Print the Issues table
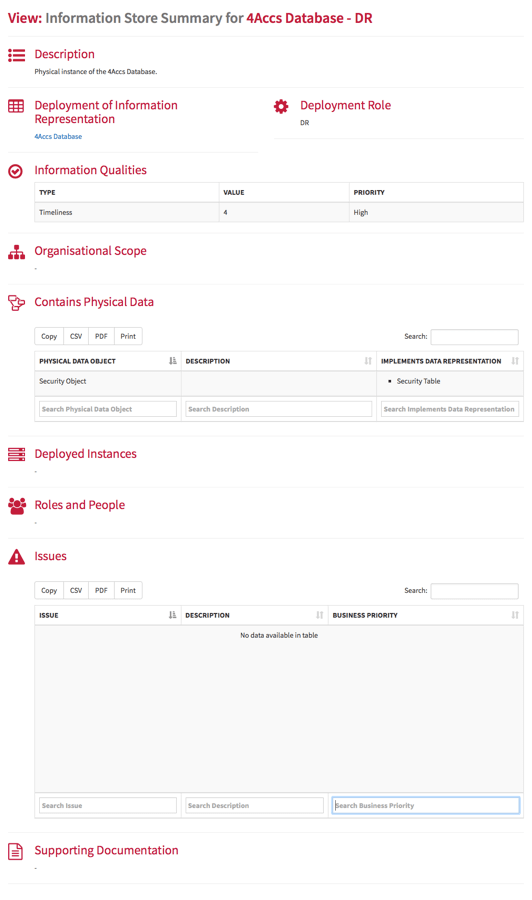The image size is (532, 900). [128, 591]
